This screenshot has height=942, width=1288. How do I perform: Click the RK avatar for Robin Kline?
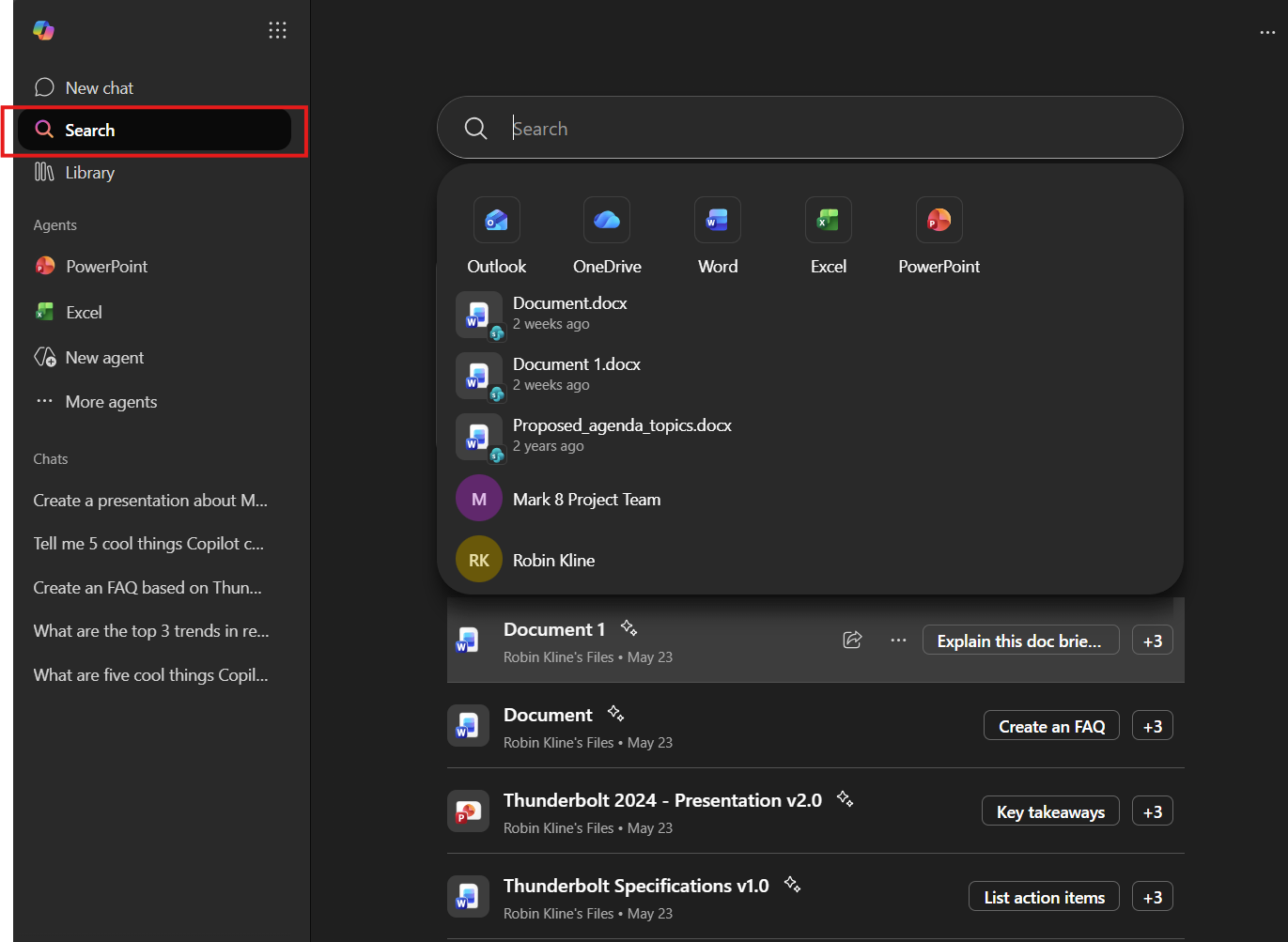tap(479, 560)
